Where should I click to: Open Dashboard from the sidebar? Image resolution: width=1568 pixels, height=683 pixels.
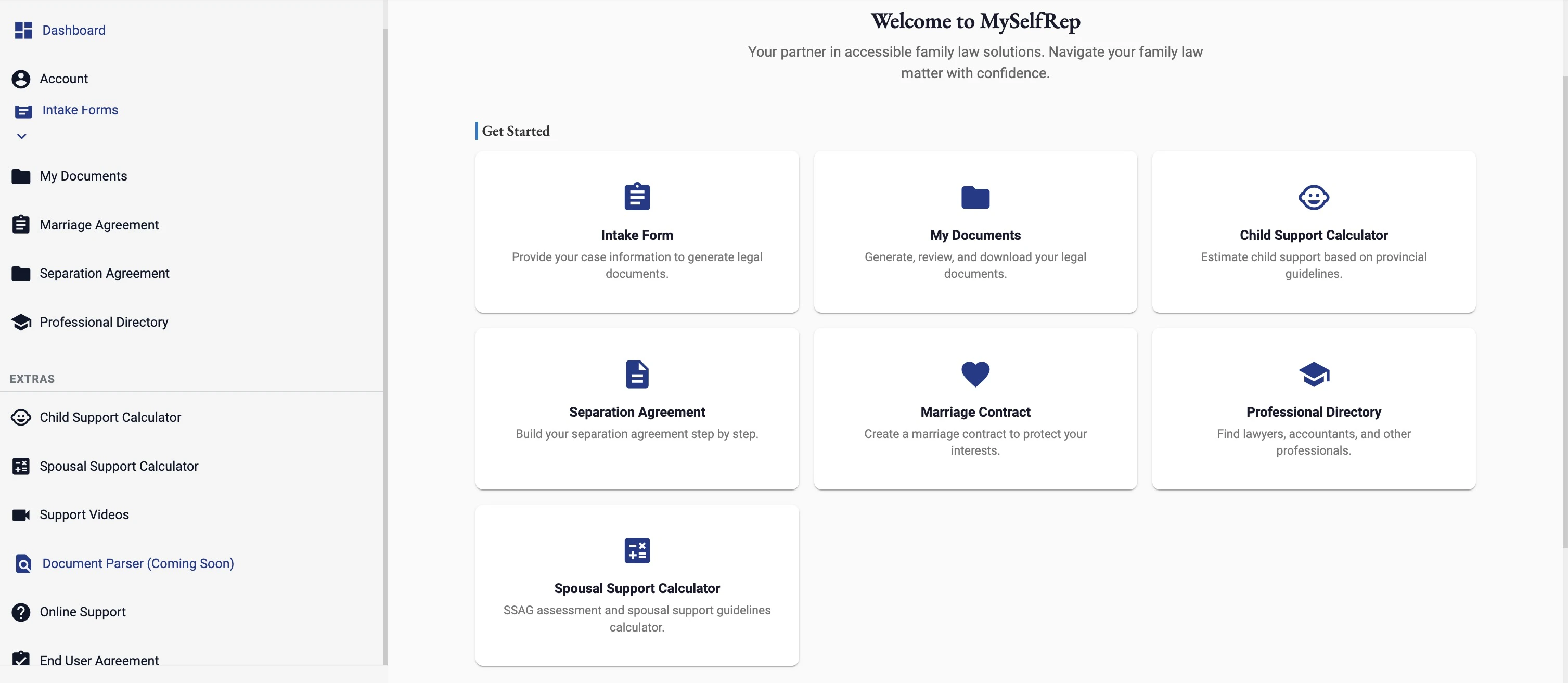point(74,31)
